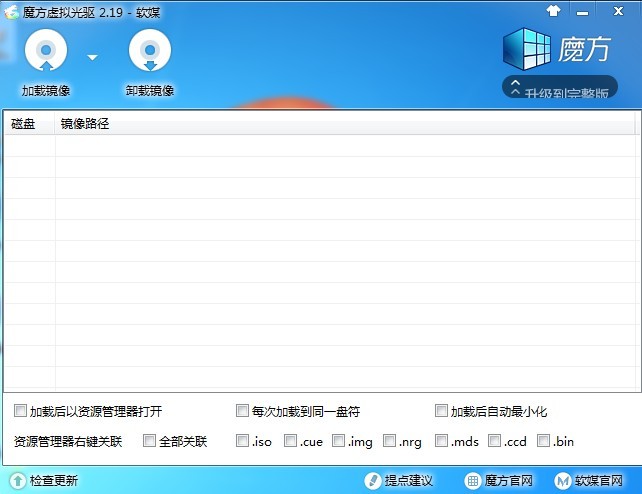Click the 魔方 cube logo
Image resolution: width=642 pixels, height=494 pixels.
(527, 49)
